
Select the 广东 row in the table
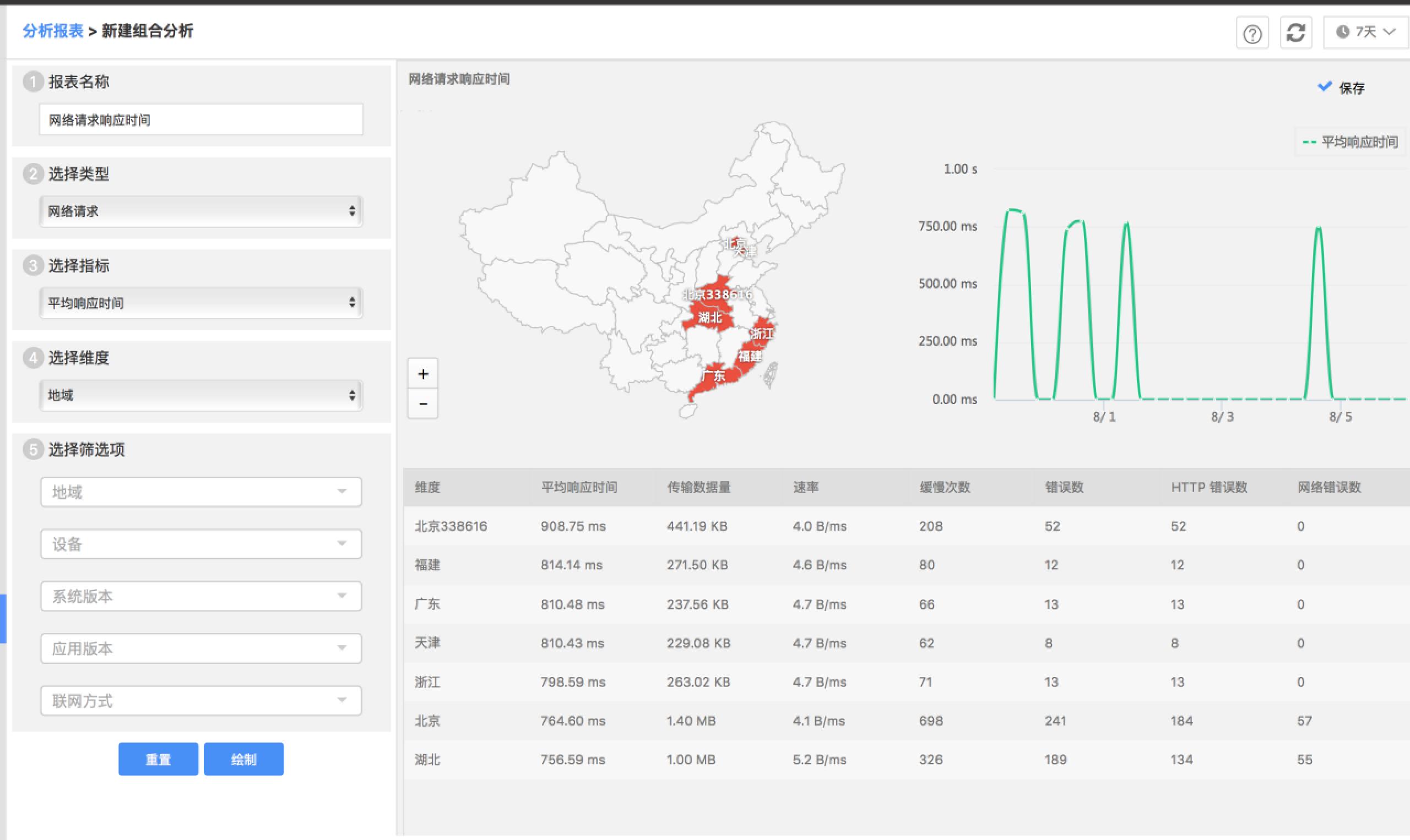[x=907, y=604]
